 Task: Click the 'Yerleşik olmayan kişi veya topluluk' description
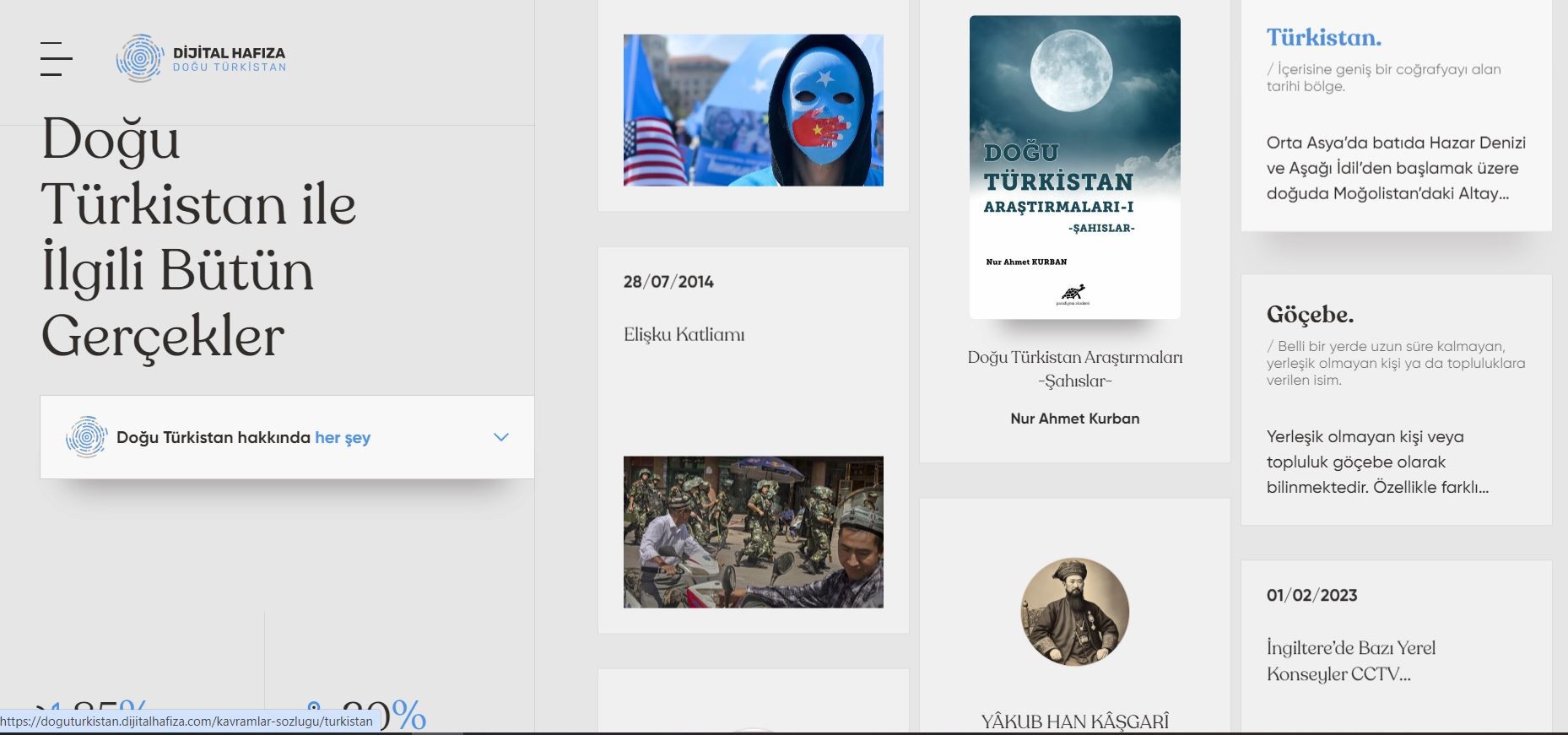tap(1377, 462)
